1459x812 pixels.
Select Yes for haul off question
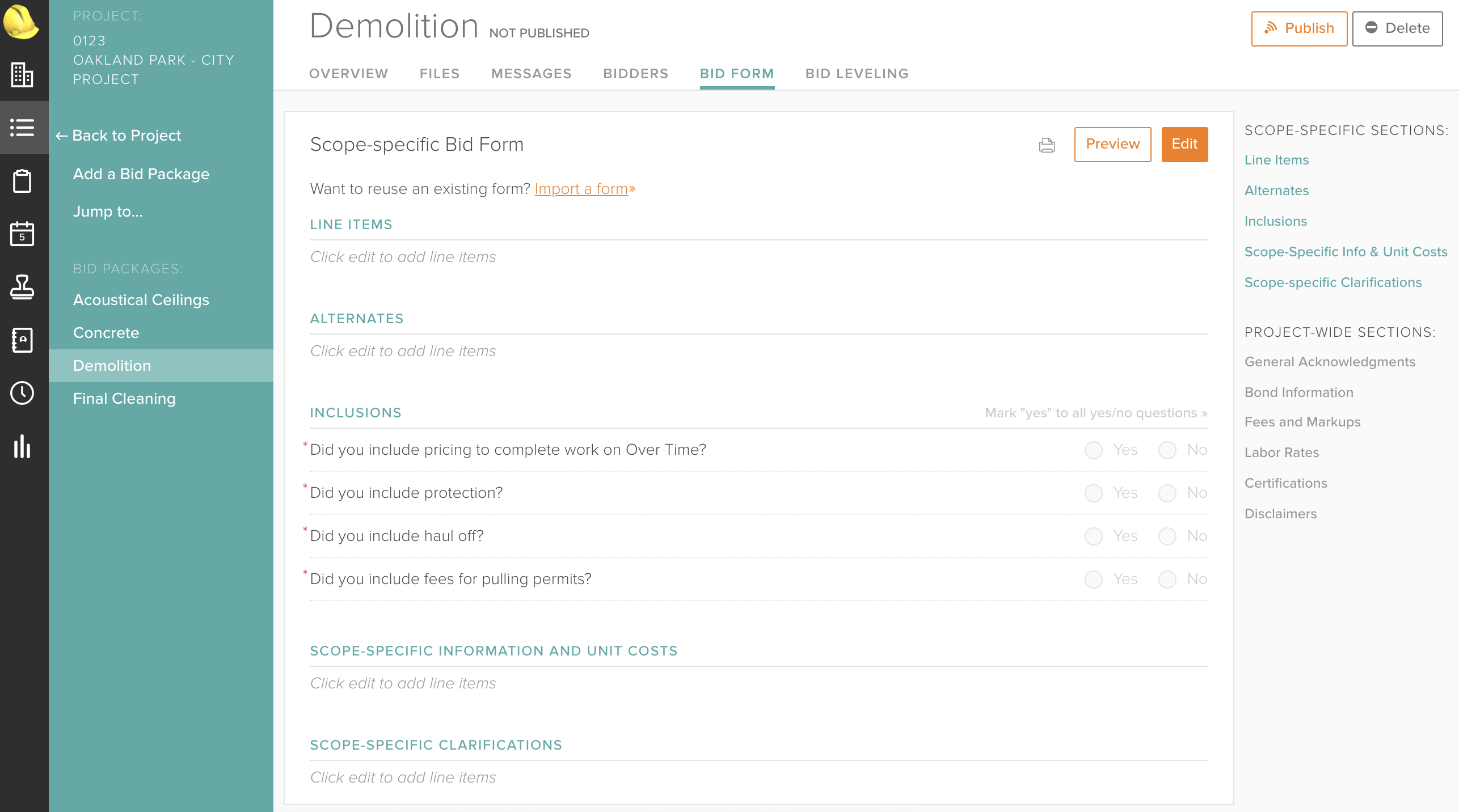(1093, 536)
